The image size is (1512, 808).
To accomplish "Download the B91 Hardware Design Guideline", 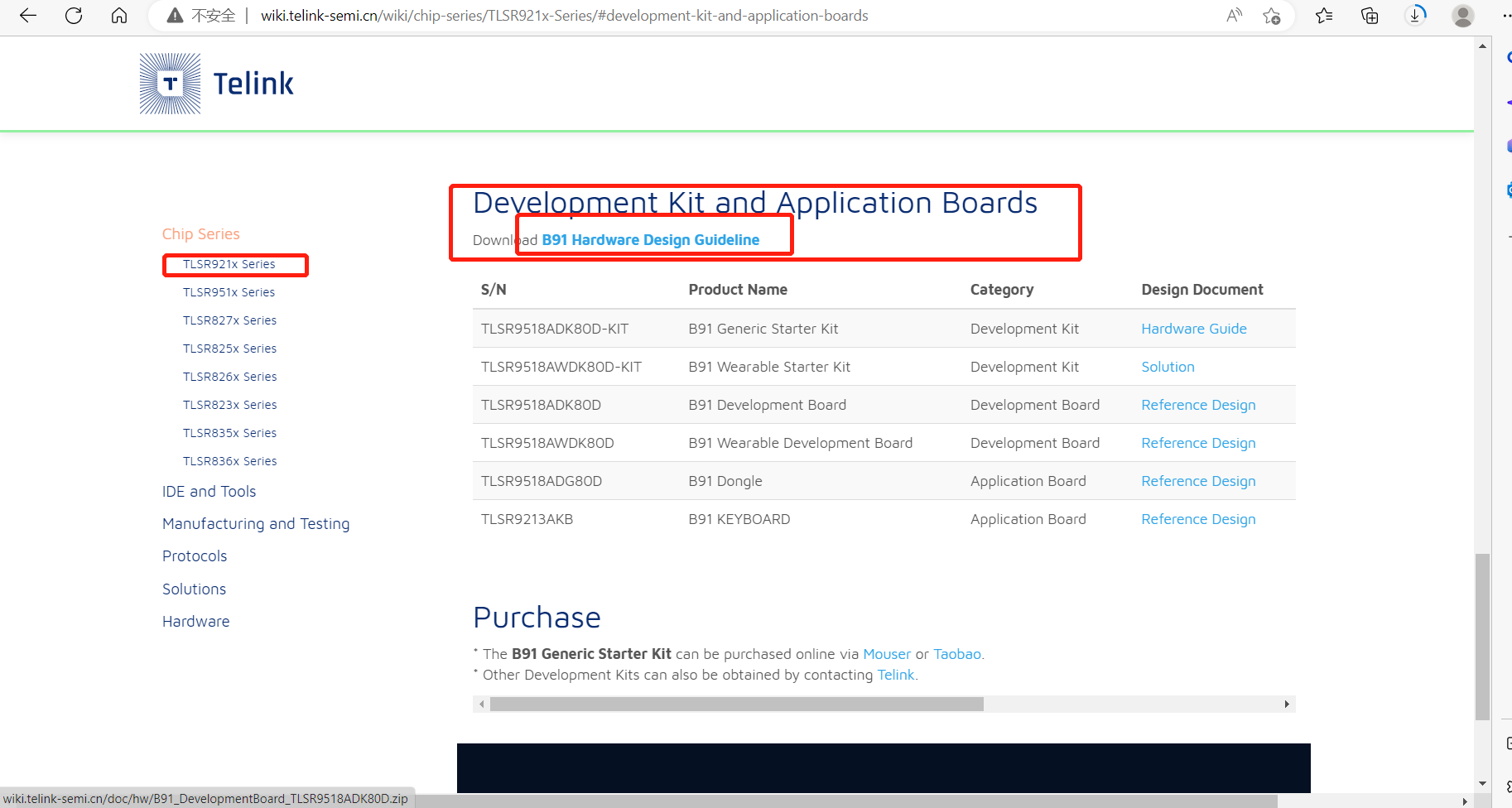I will pos(650,239).
